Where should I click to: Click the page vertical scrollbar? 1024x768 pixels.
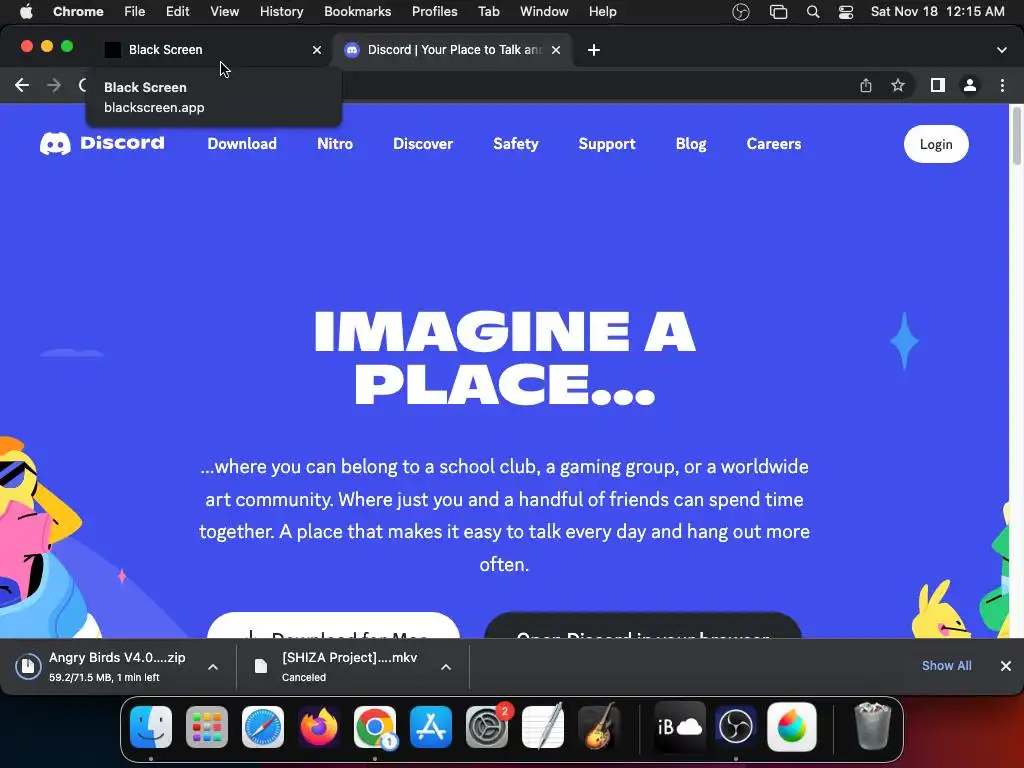pos(1016,136)
